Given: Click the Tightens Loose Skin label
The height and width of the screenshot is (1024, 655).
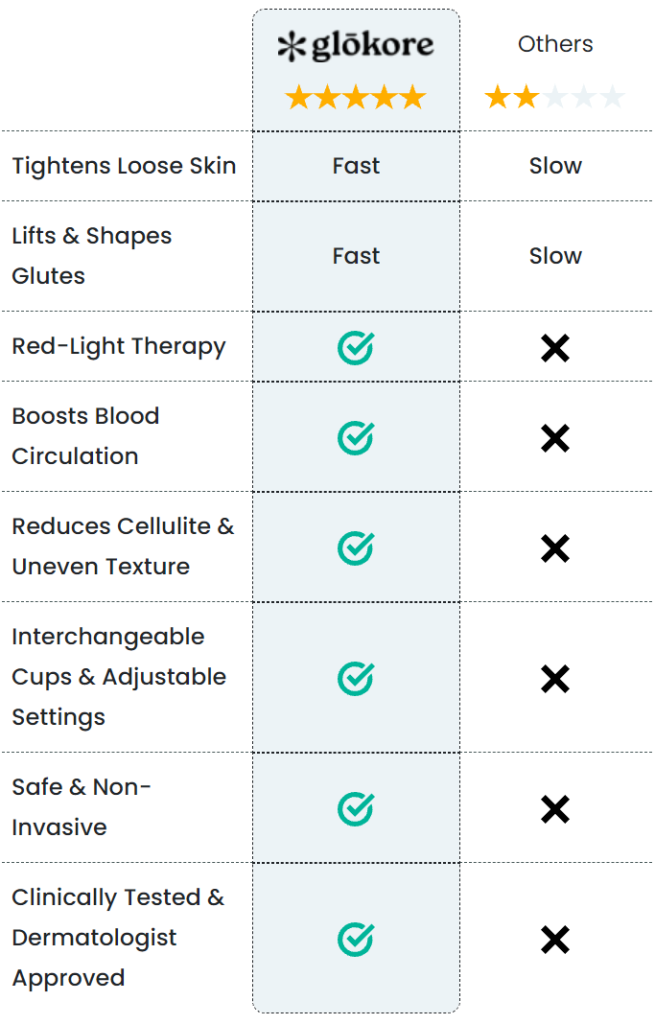Looking at the screenshot, I should pyautogui.click(x=124, y=166).
